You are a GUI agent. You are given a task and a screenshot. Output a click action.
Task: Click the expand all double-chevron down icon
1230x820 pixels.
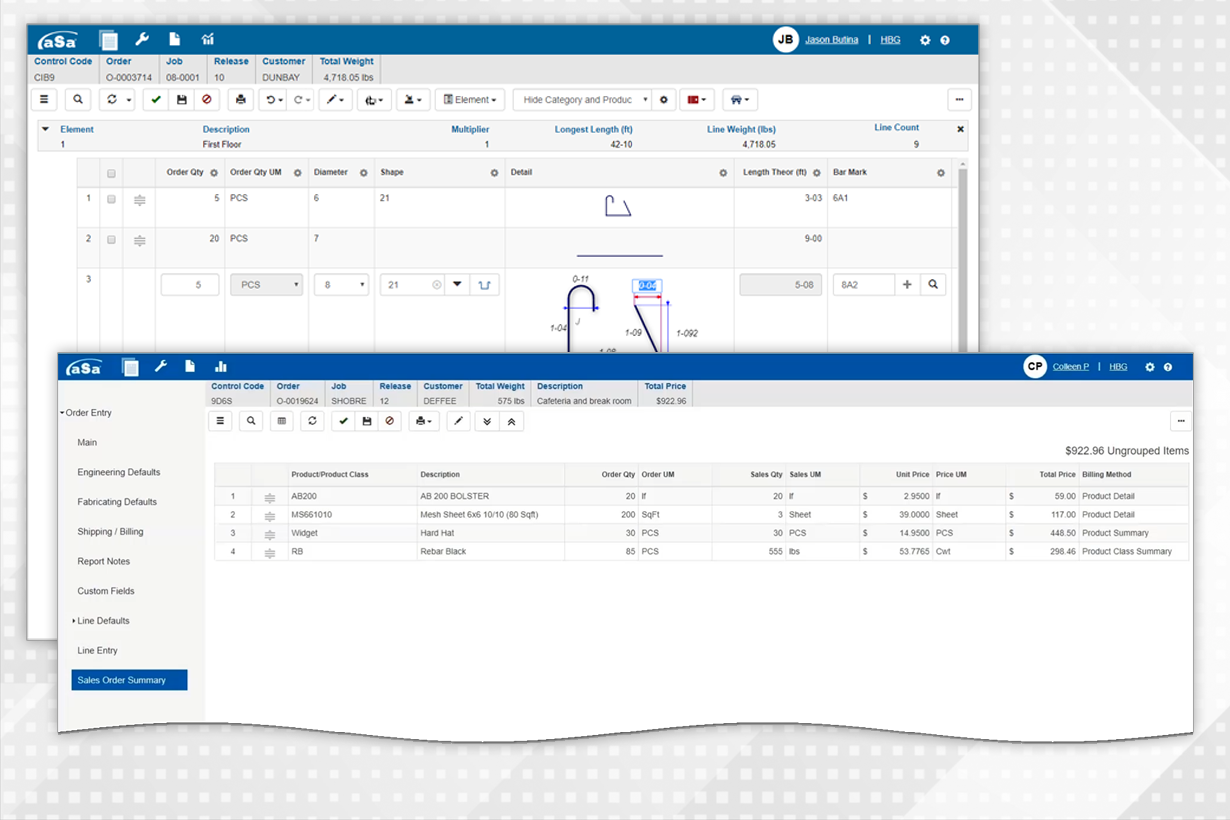tap(487, 421)
